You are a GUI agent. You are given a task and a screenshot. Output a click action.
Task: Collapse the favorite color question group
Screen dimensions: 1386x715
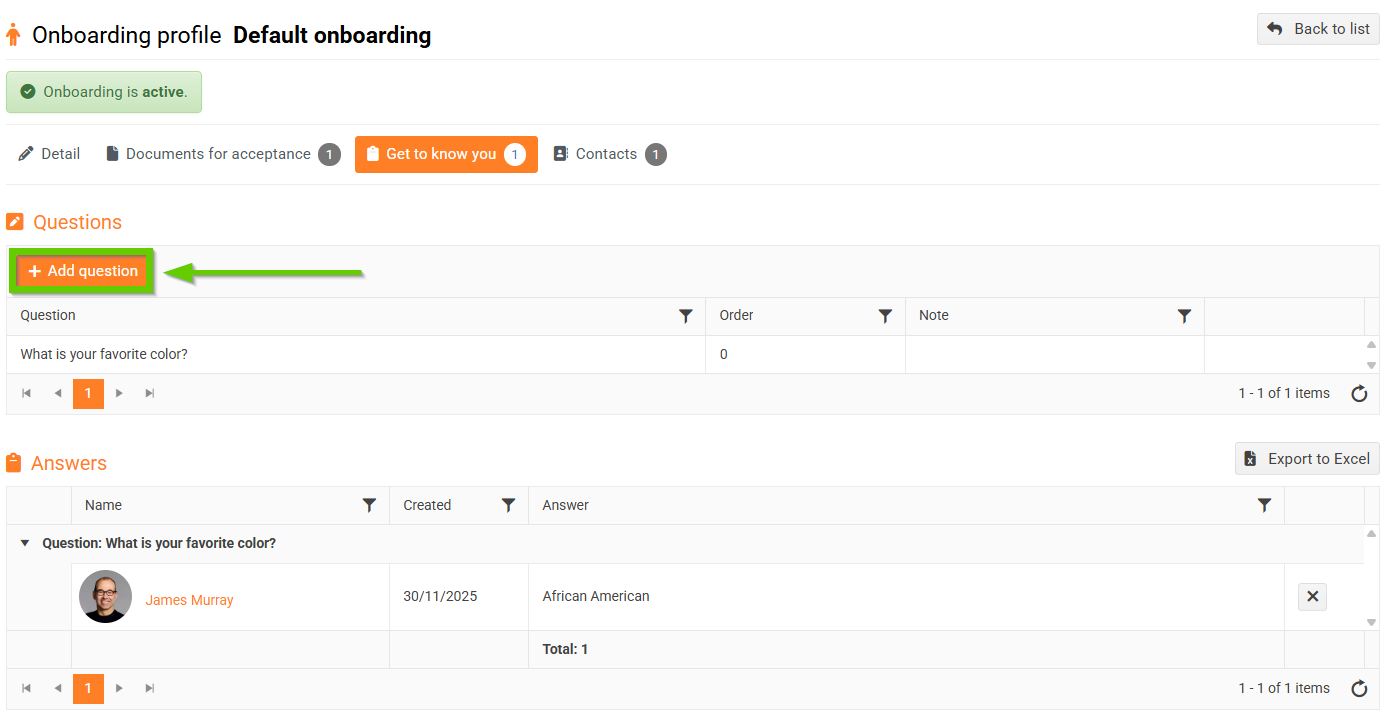pyautogui.click(x=25, y=544)
